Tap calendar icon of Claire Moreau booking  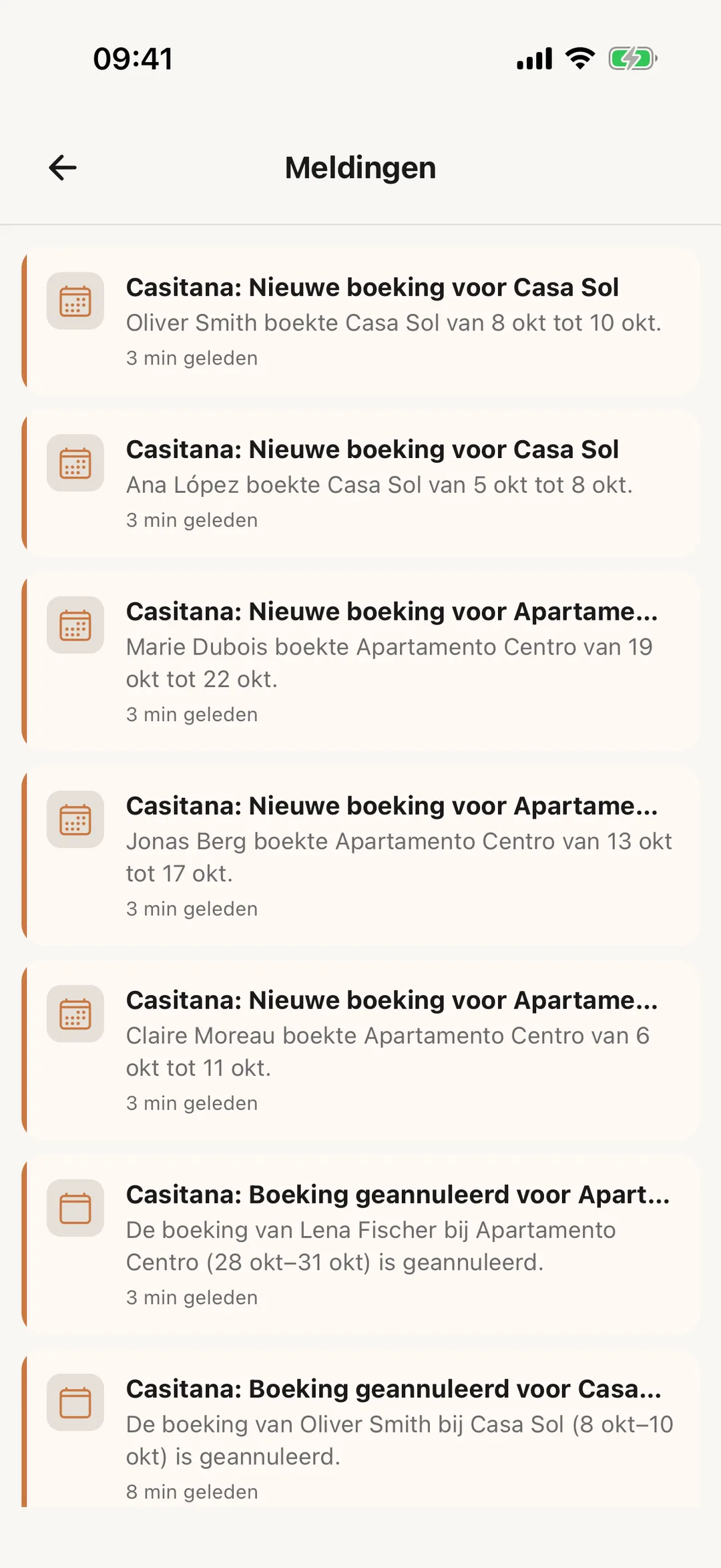point(75,1014)
